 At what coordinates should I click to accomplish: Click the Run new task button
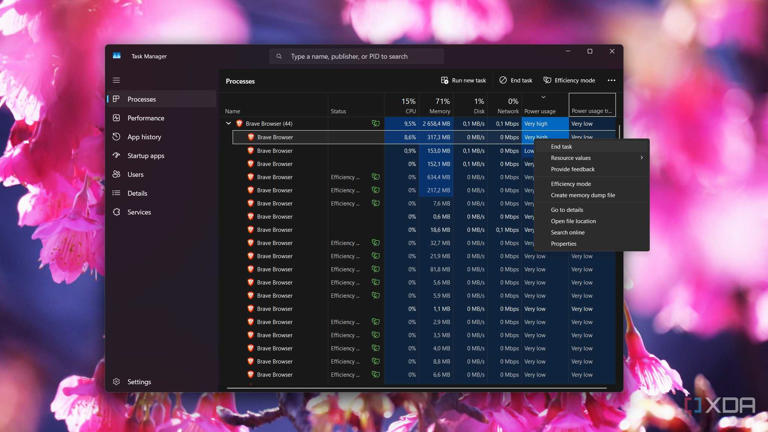(463, 80)
